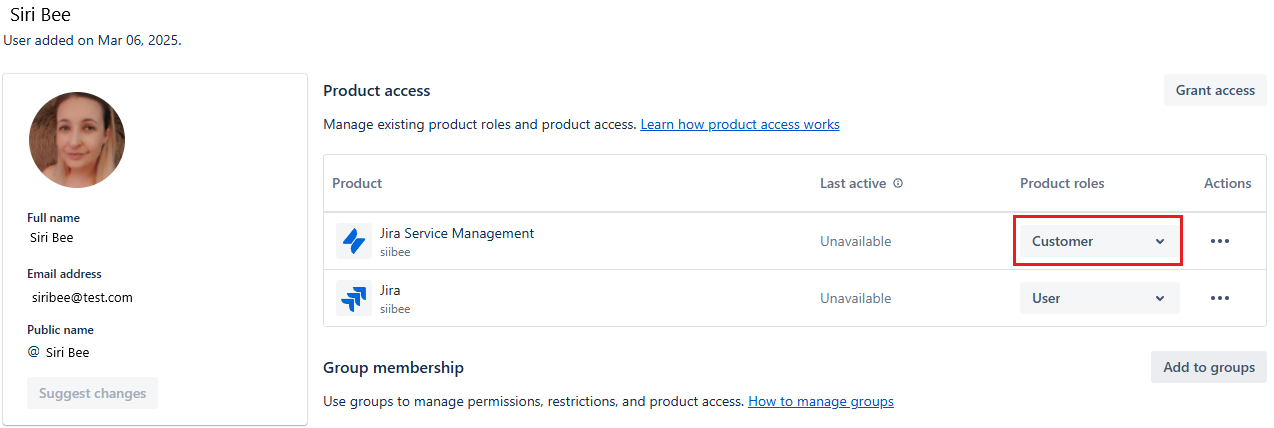Click the siribee@test.com email address
This screenshot has height=428, width=1274.
(82, 297)
